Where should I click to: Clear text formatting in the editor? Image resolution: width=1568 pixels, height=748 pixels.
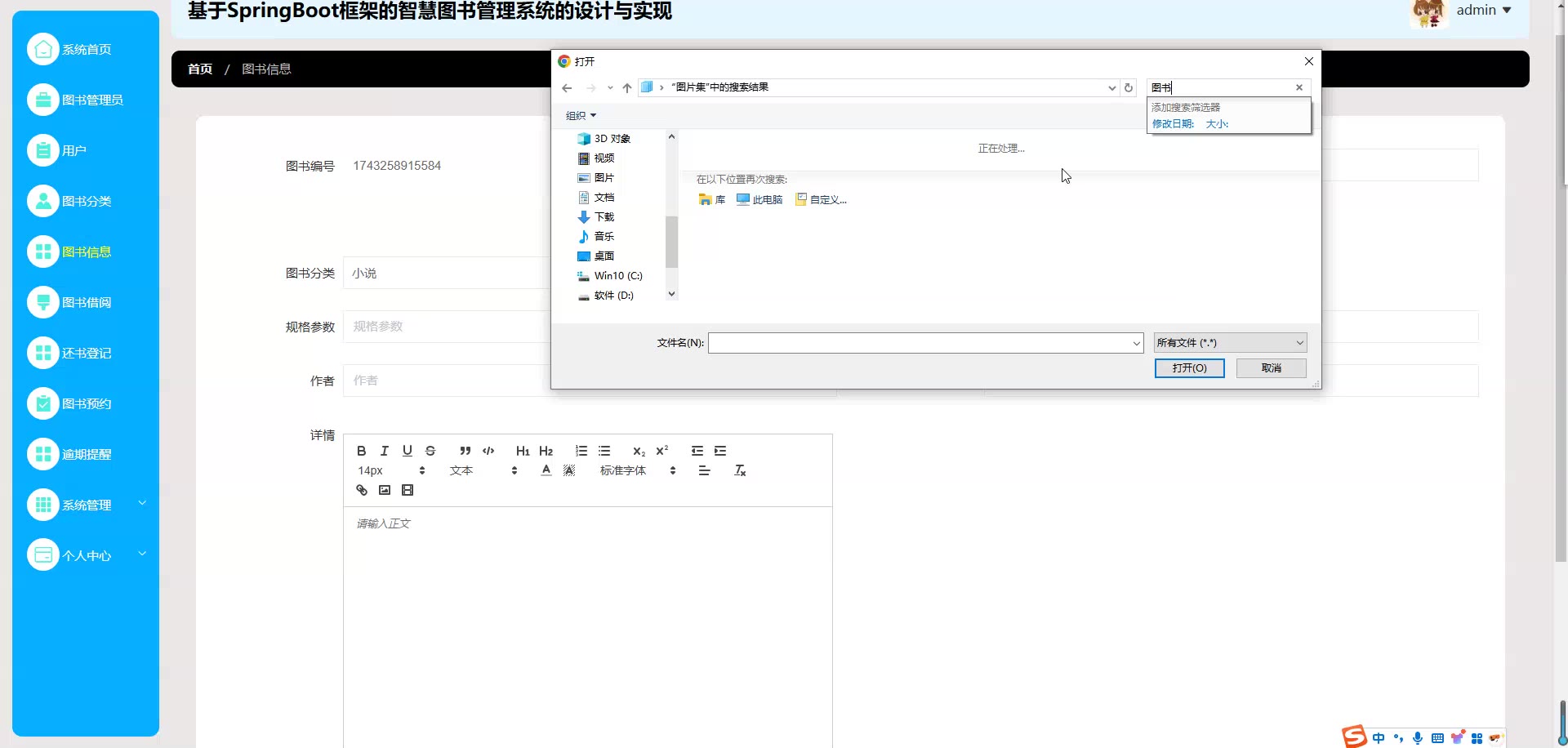pyautogui.click(x=740, y=470)
